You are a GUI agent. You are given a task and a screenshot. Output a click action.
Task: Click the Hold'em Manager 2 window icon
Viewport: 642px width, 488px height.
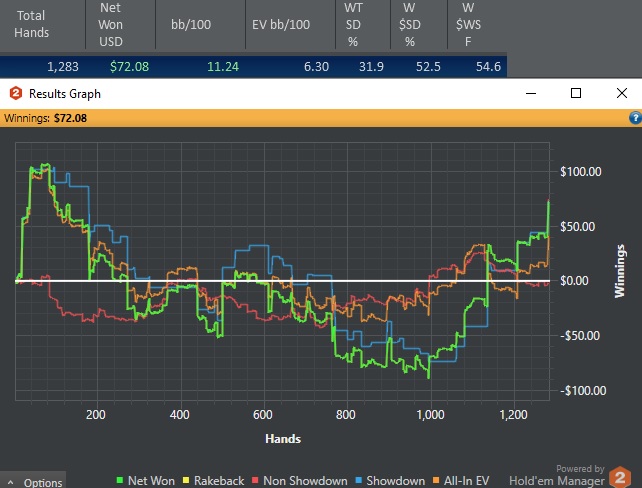click(x=16, y=93)
